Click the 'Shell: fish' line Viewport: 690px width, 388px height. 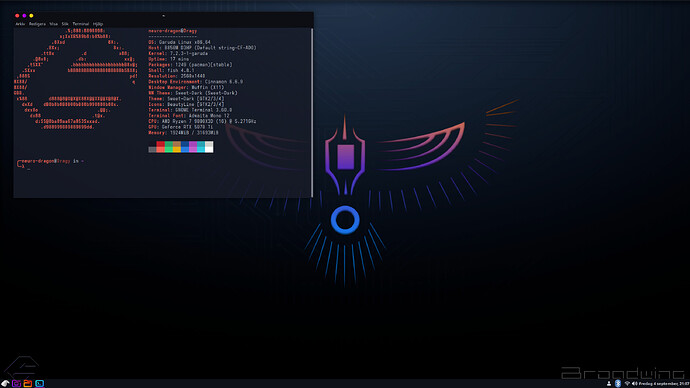(x=171, y=70)
